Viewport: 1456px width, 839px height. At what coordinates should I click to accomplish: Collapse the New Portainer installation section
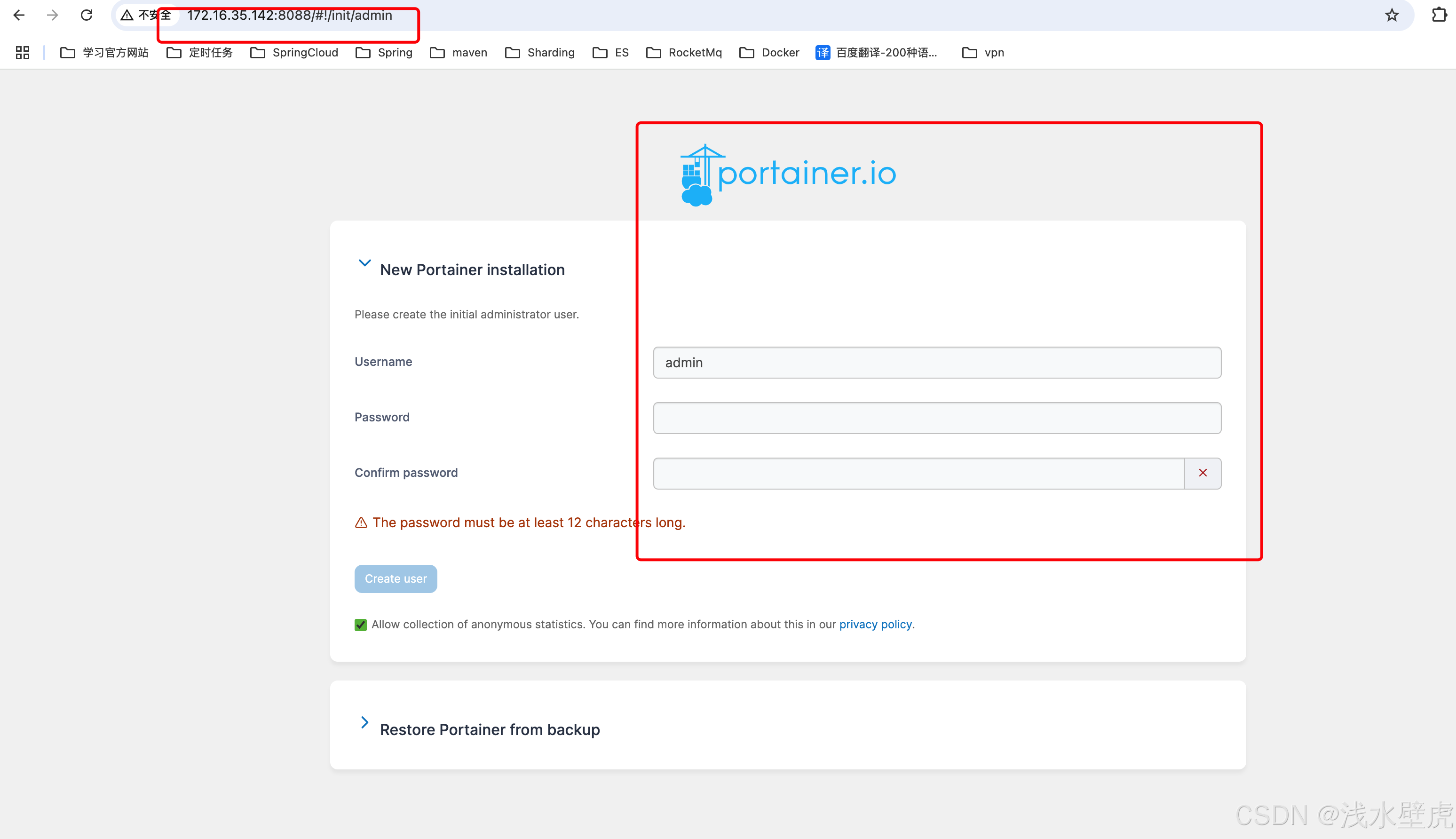[x=364, y=263]
